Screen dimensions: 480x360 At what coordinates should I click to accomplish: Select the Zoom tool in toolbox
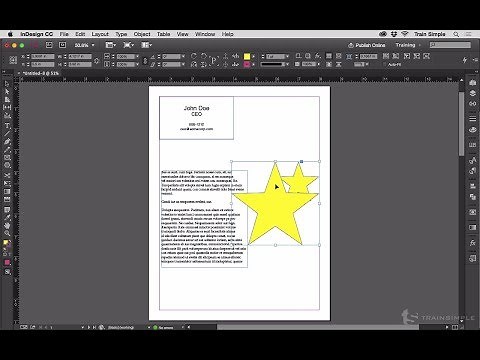click(x=7, y=233)
